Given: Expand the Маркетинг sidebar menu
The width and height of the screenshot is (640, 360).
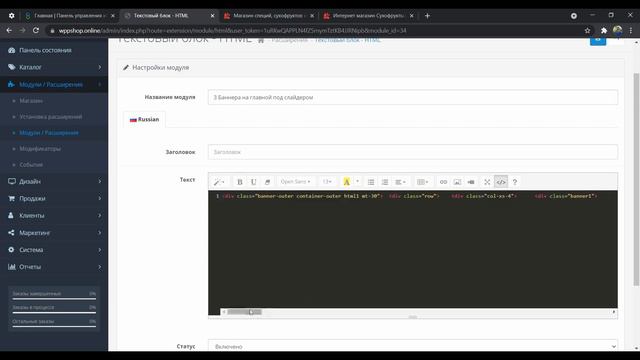Looking at the screenshot, I should click(54, 233).
